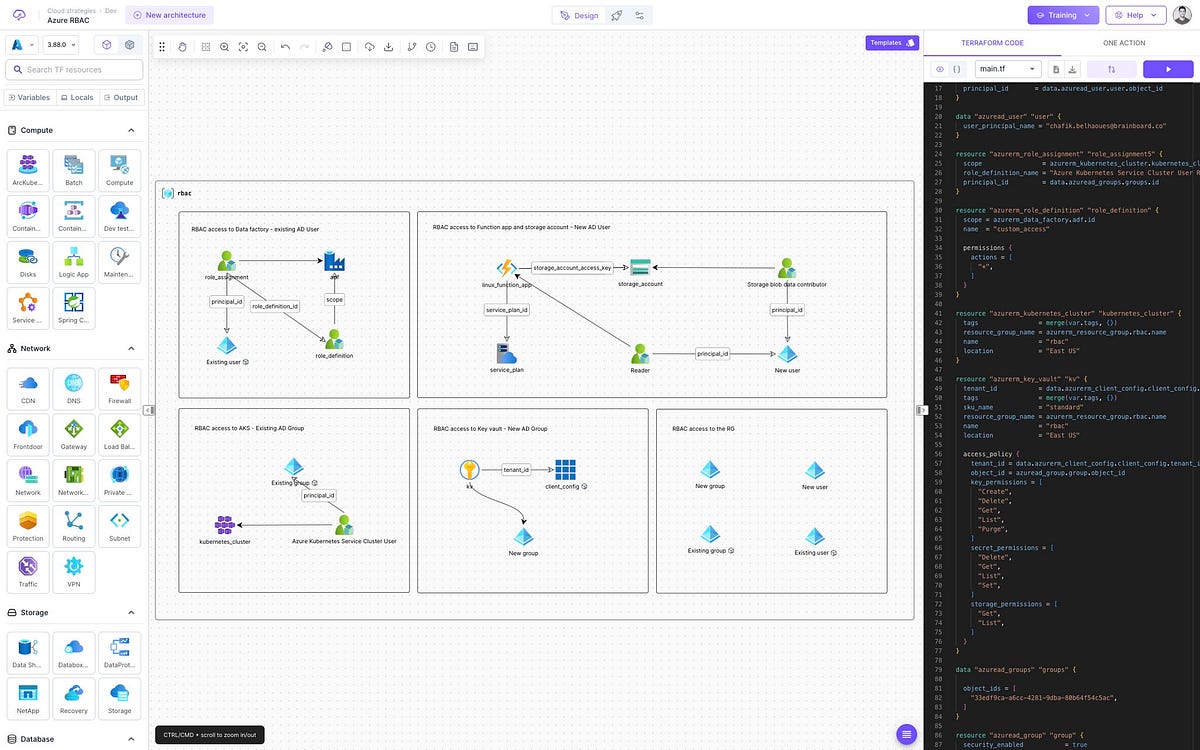Select the hand pan tool
Image resolution: width=1200 pixels, height=750 pixels.
pos(182,46)
